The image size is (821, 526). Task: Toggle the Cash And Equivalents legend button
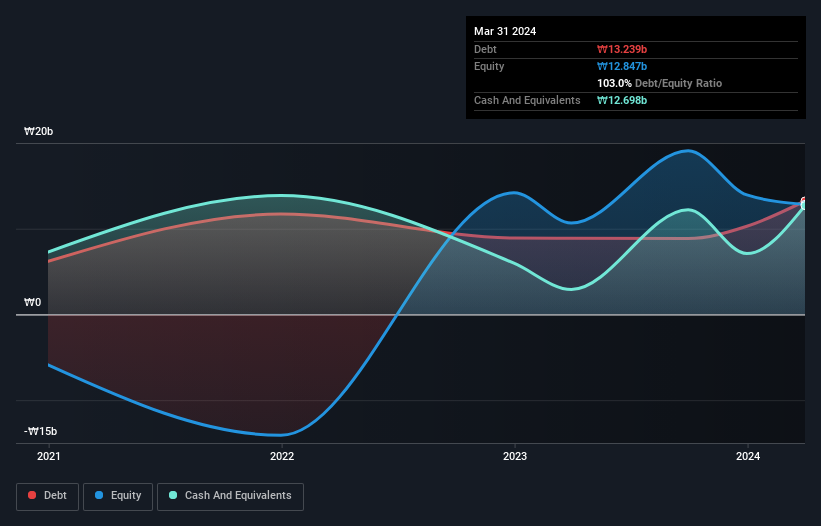point(230,496)
